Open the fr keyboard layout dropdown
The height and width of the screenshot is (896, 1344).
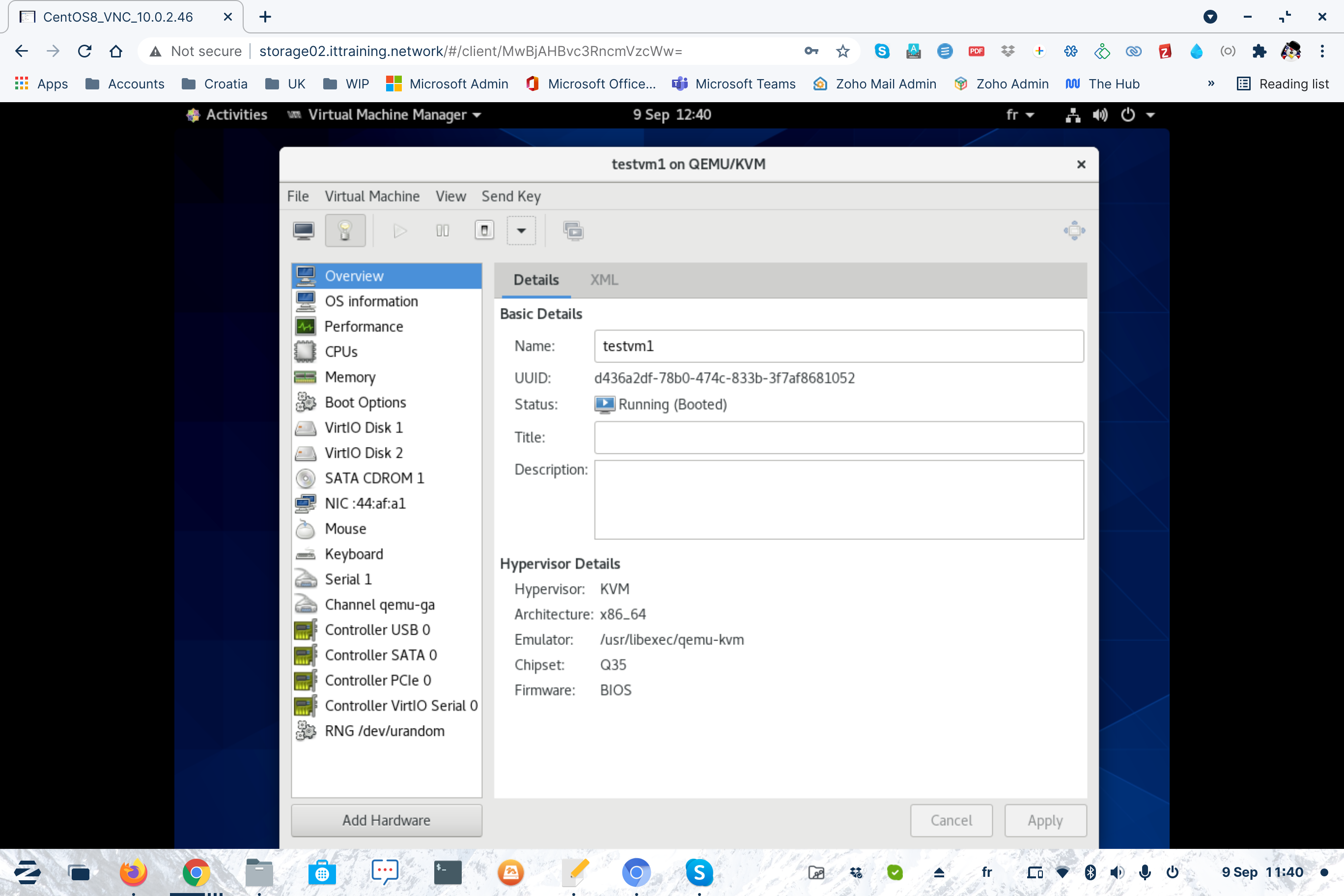tap(1020, 114)
